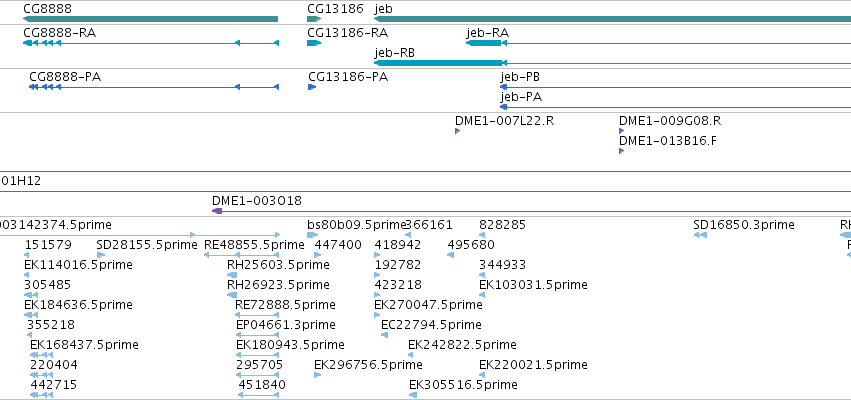Image resolution: width=851 pixels, height=400 pixels.
Task: Select the CG8888-PA protein feature
Action: [154, 87]
